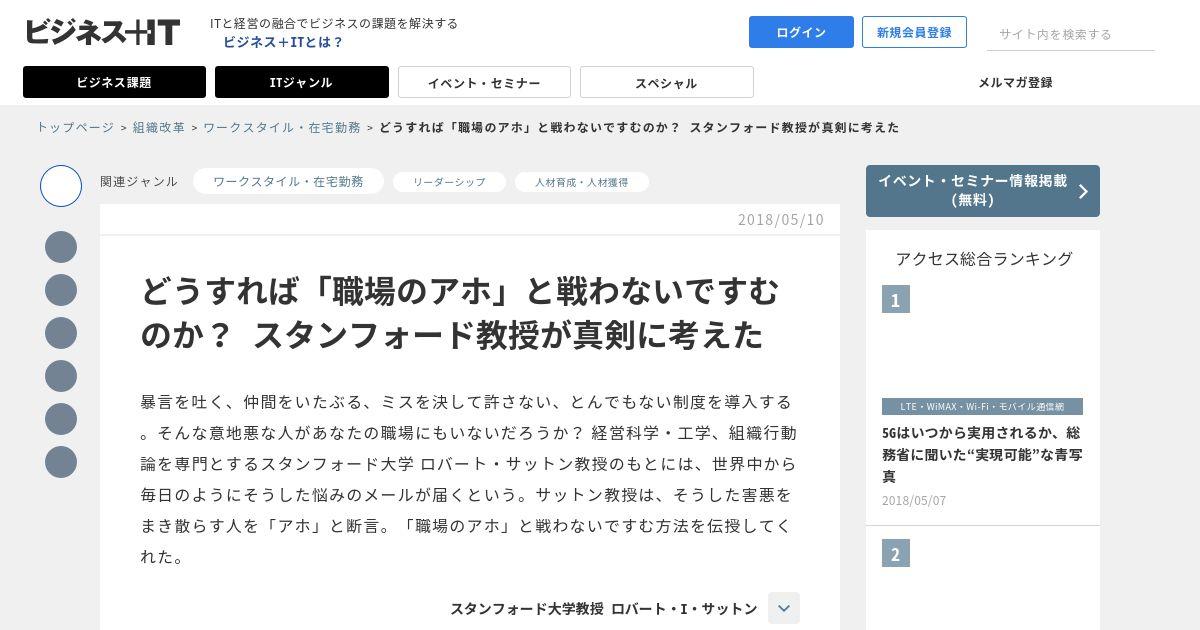Click the article headline どうすれば「職場のアホ」
This screenshot has height=630, width=1200.
[x=460, y=312]
